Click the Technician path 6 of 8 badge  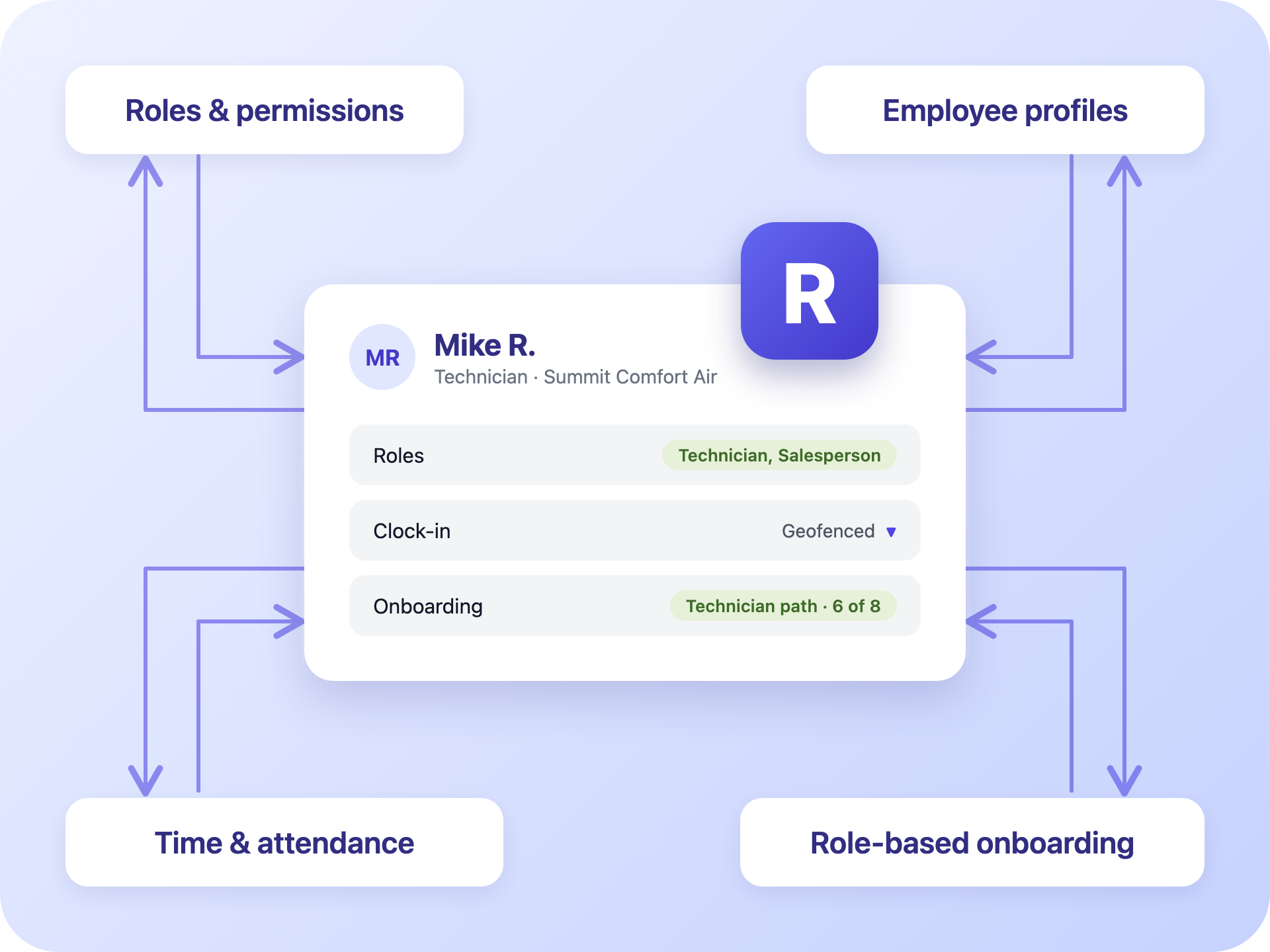pos(783,606)
